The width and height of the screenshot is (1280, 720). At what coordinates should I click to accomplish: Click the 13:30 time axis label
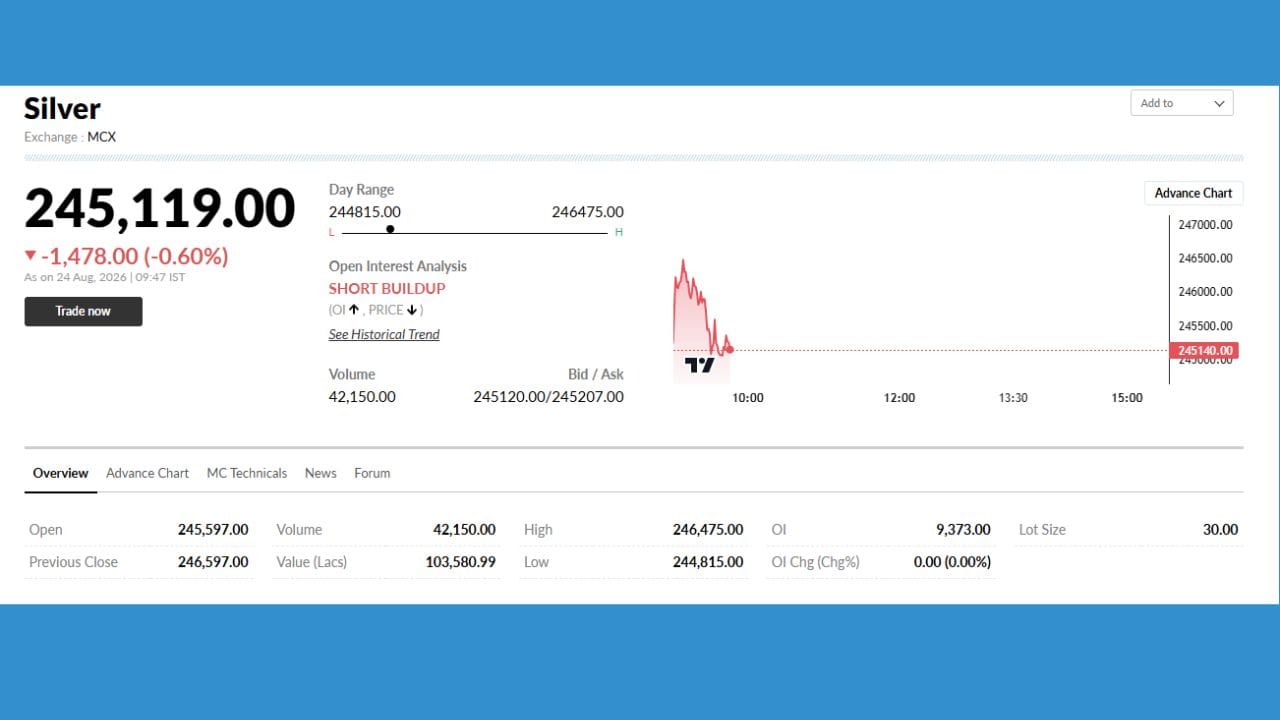(x=1013, y=398)
